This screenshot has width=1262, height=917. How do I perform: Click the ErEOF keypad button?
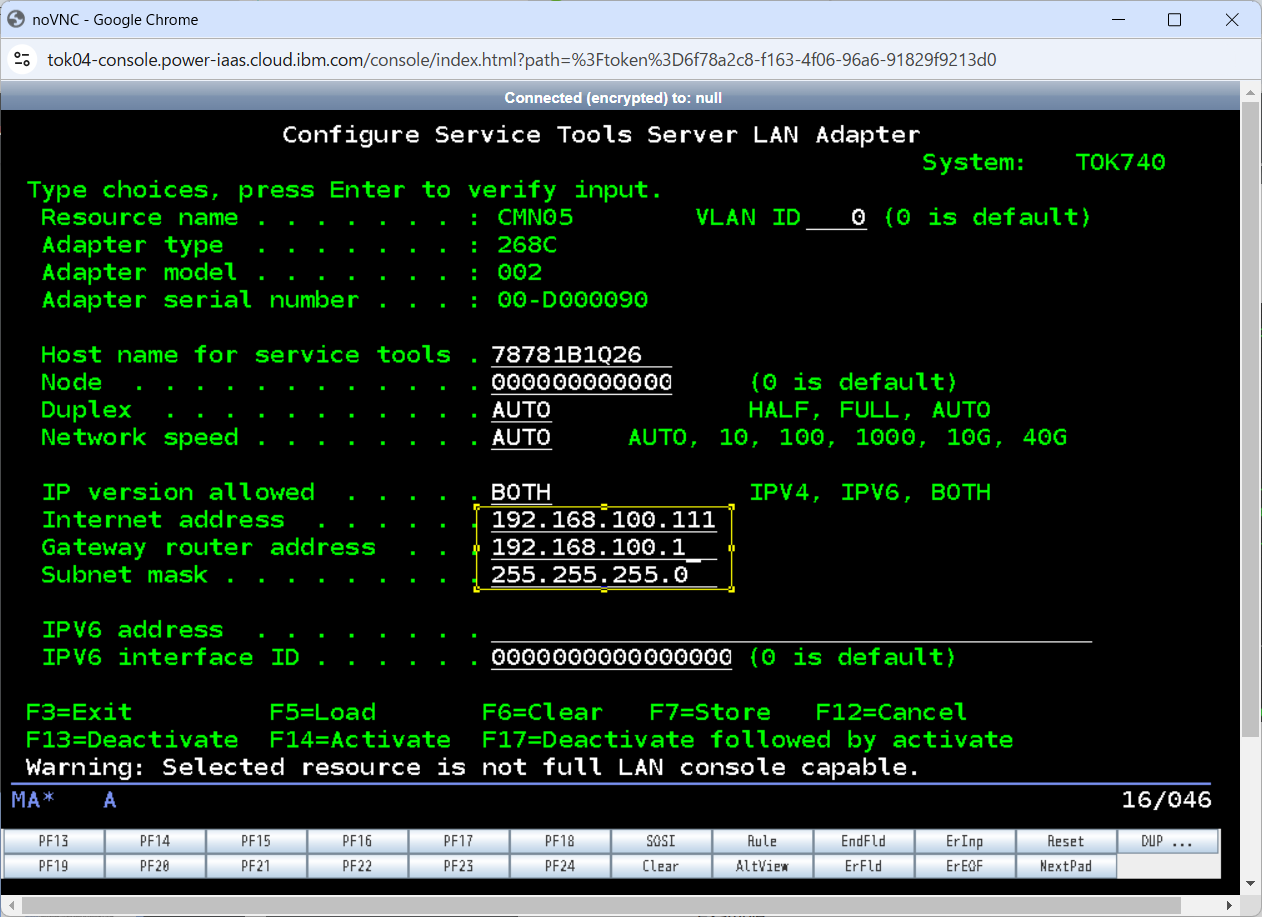pyautogui.click(x=965, y=866)
